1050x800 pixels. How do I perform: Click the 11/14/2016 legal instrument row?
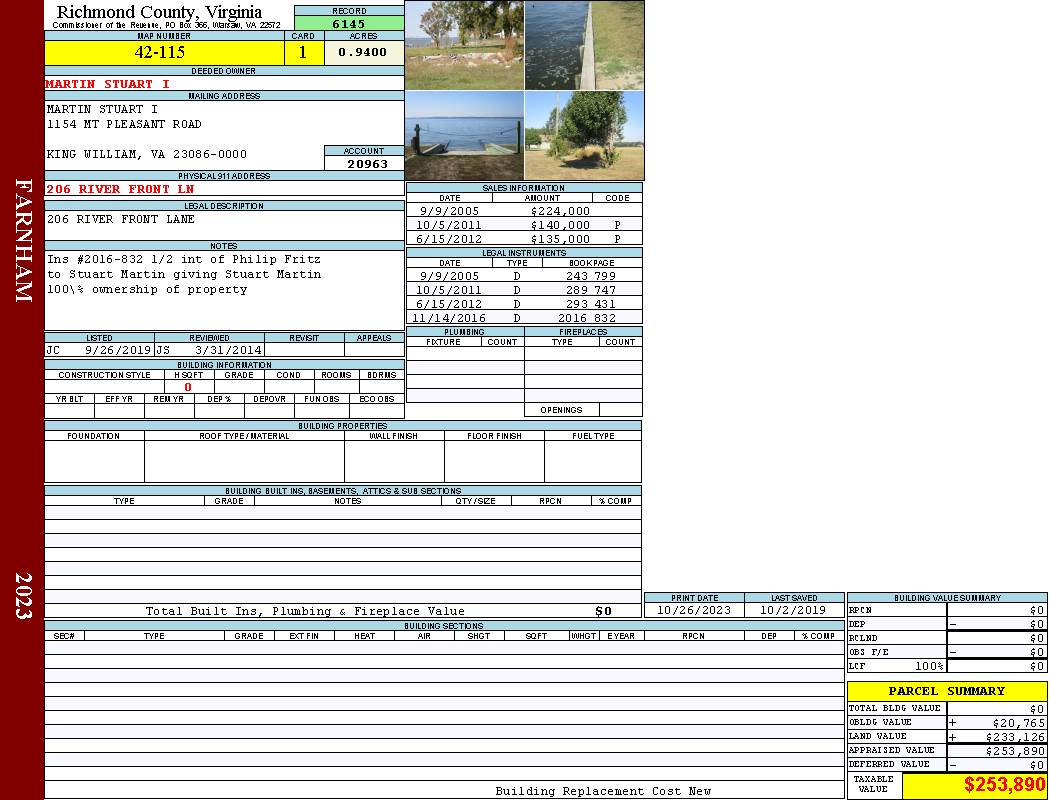pyautogui.click(x=524, y=318)
